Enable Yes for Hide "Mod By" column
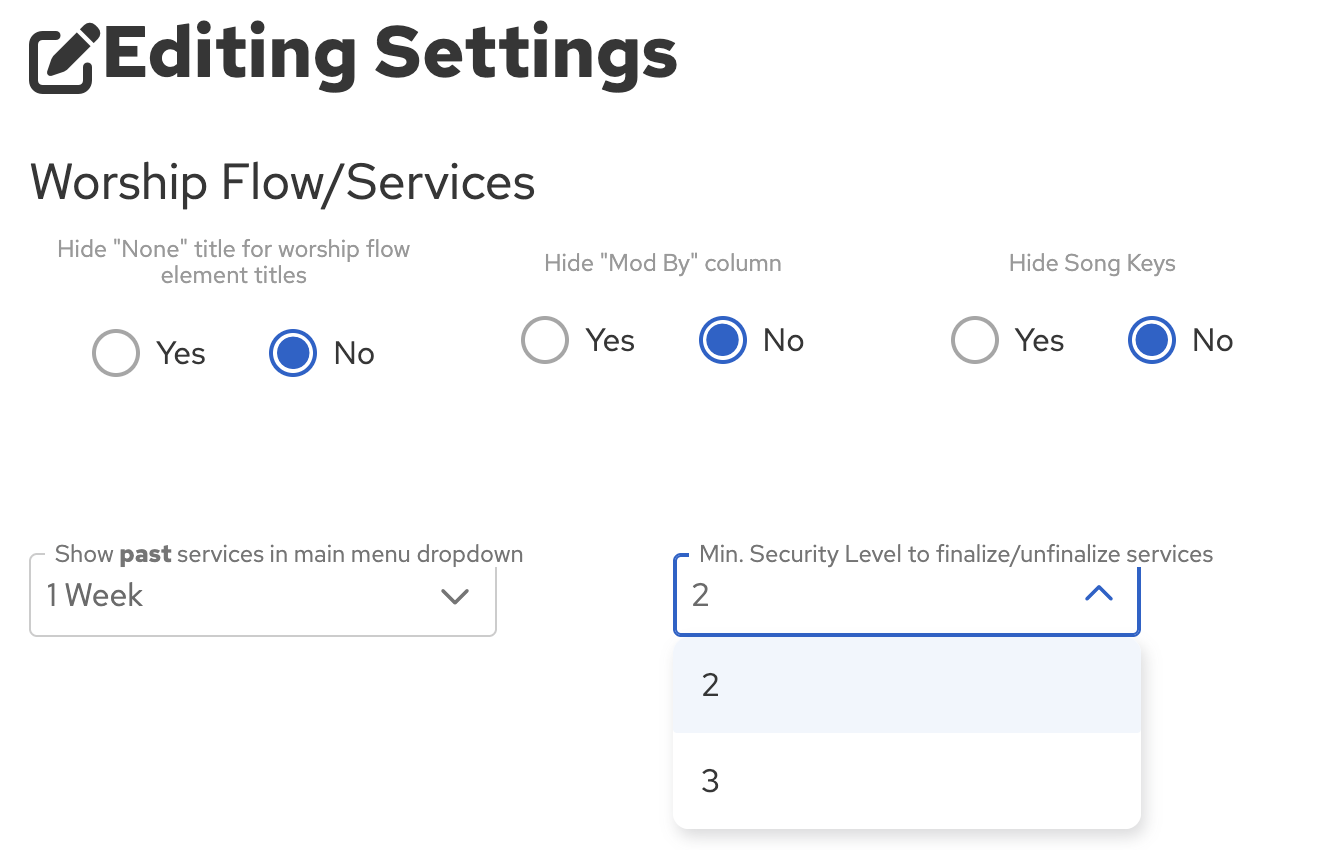This screenshot has height=850, width=1330. click(x=545, y=341)
